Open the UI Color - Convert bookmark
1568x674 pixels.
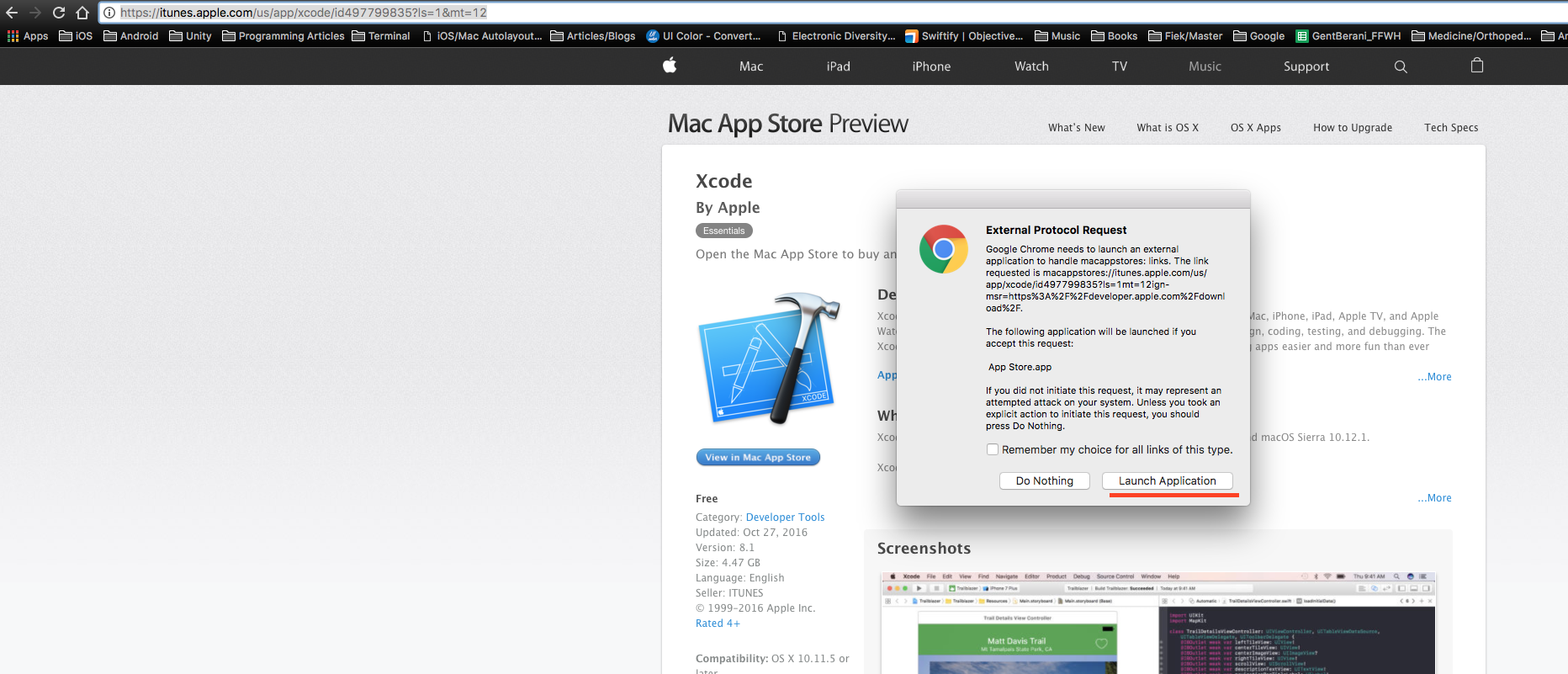coord(703,36)
